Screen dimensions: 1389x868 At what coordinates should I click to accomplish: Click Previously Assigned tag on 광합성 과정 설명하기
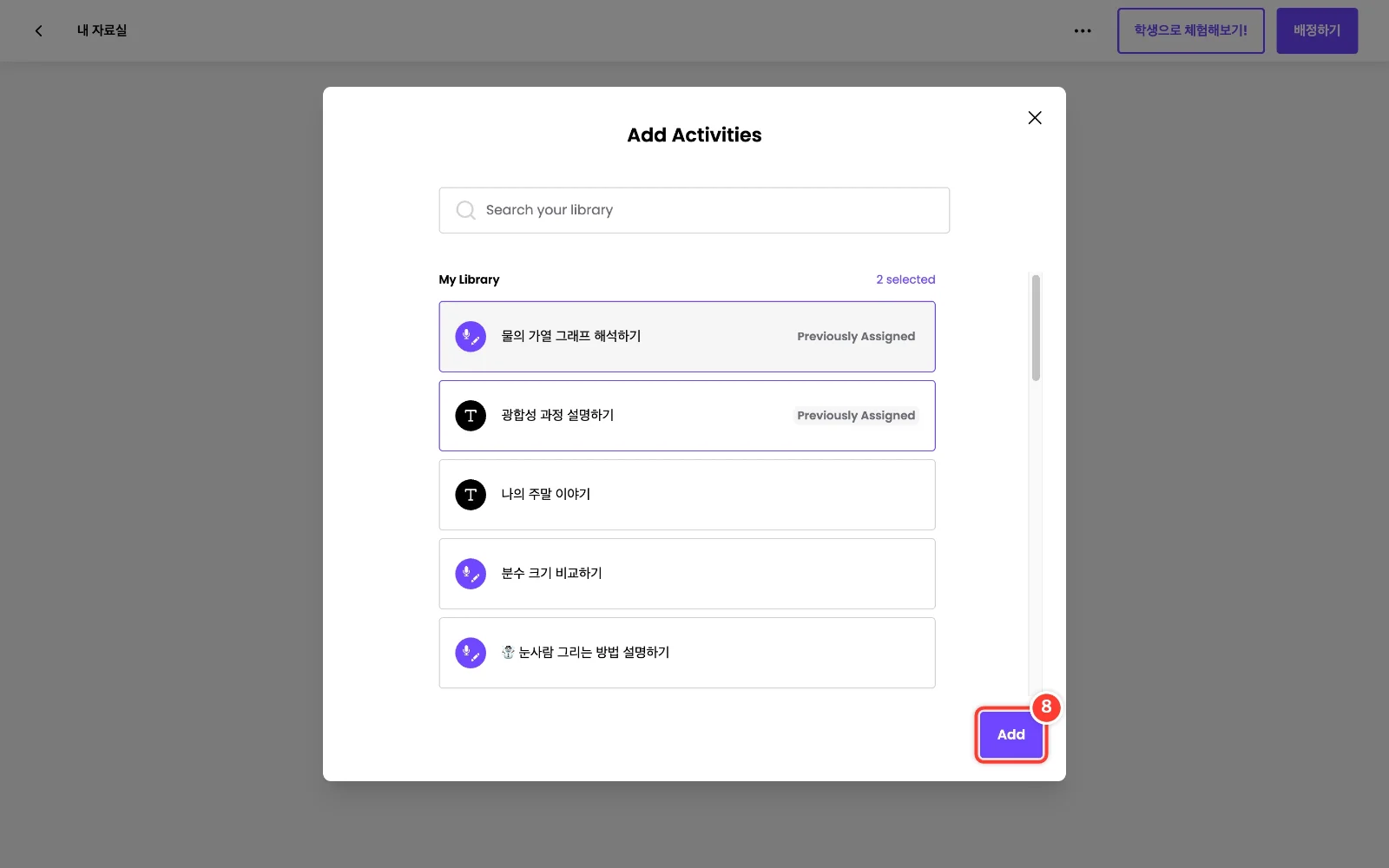point(856,416)
